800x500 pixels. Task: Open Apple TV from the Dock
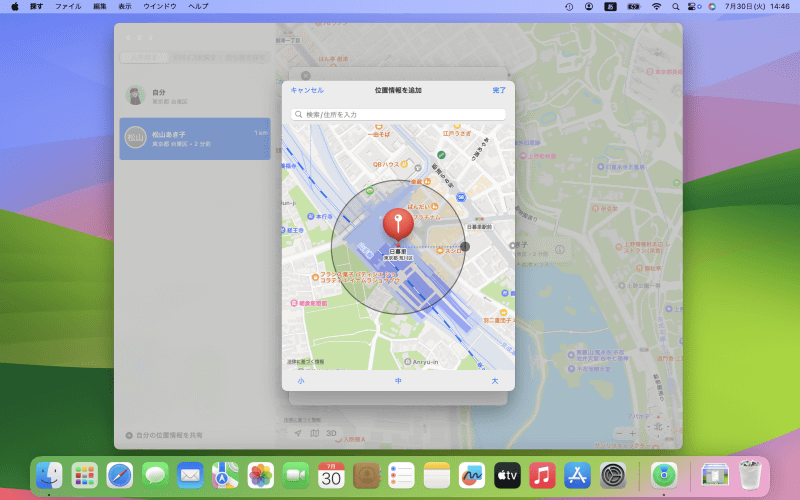(507, 476)
